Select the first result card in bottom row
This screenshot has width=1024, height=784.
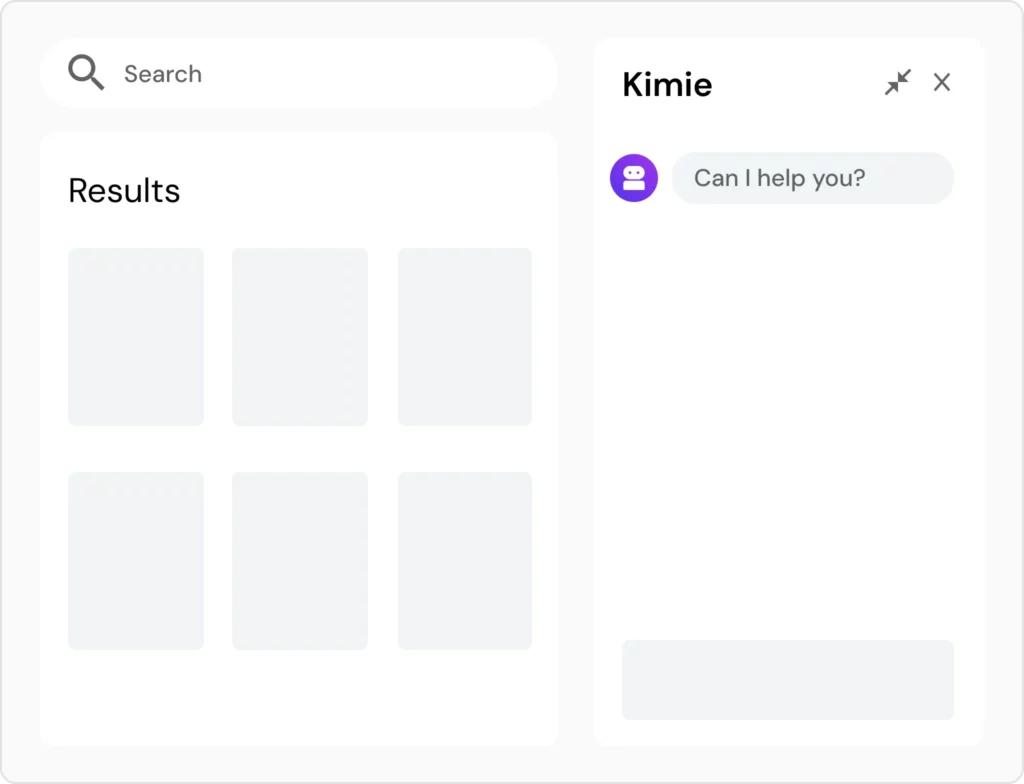coord(136,561)
